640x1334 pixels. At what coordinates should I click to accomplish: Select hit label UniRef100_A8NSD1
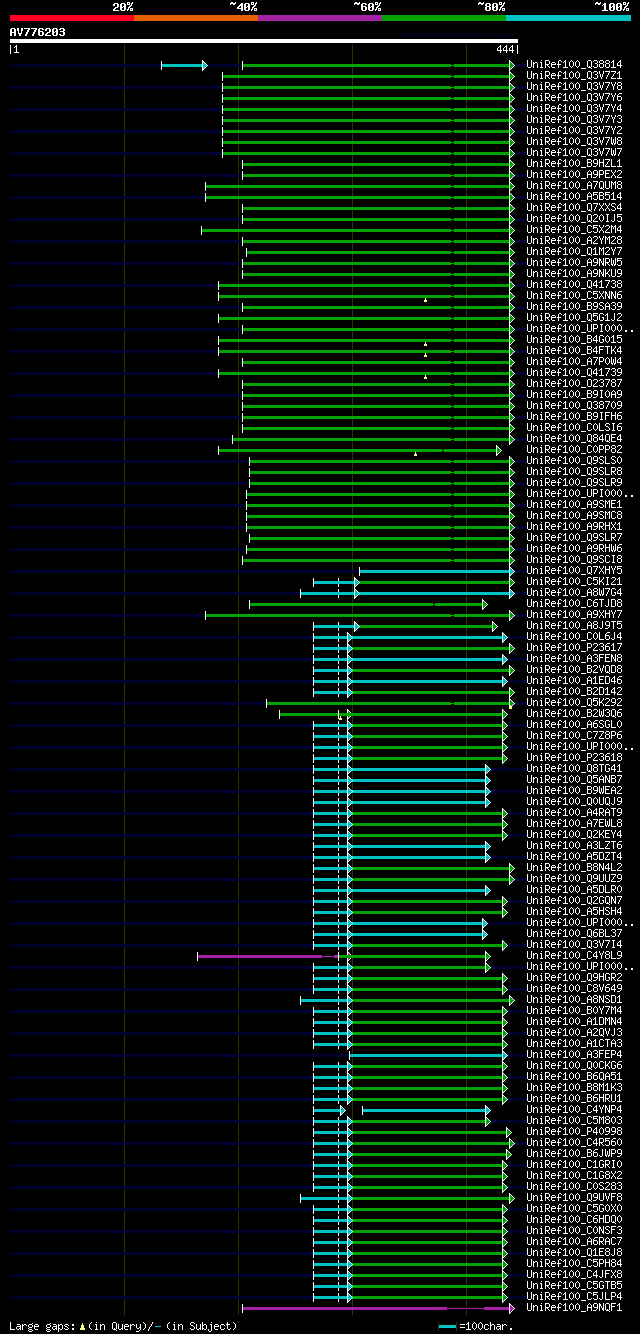574,999
